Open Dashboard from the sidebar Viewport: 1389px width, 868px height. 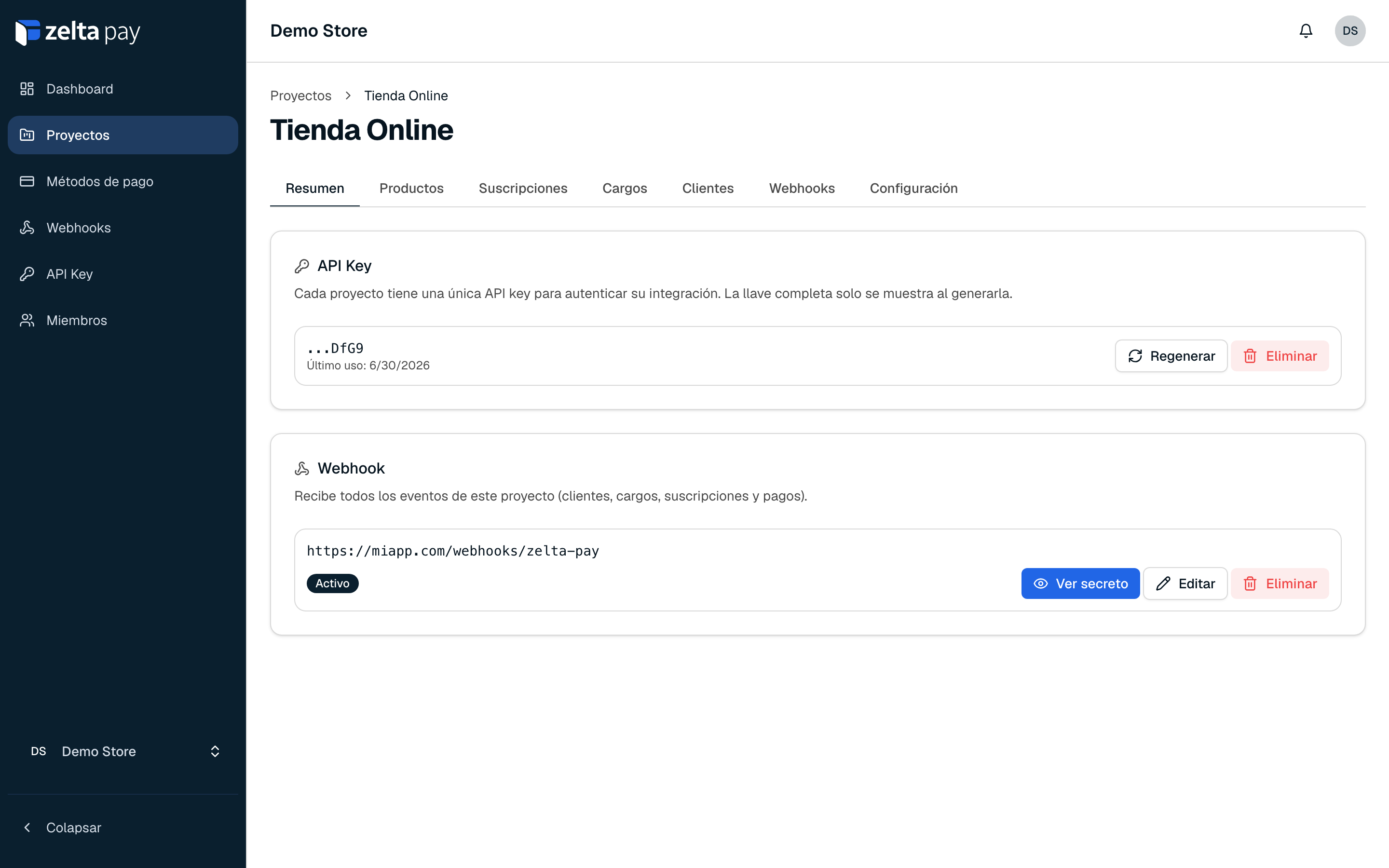[123, 89]
